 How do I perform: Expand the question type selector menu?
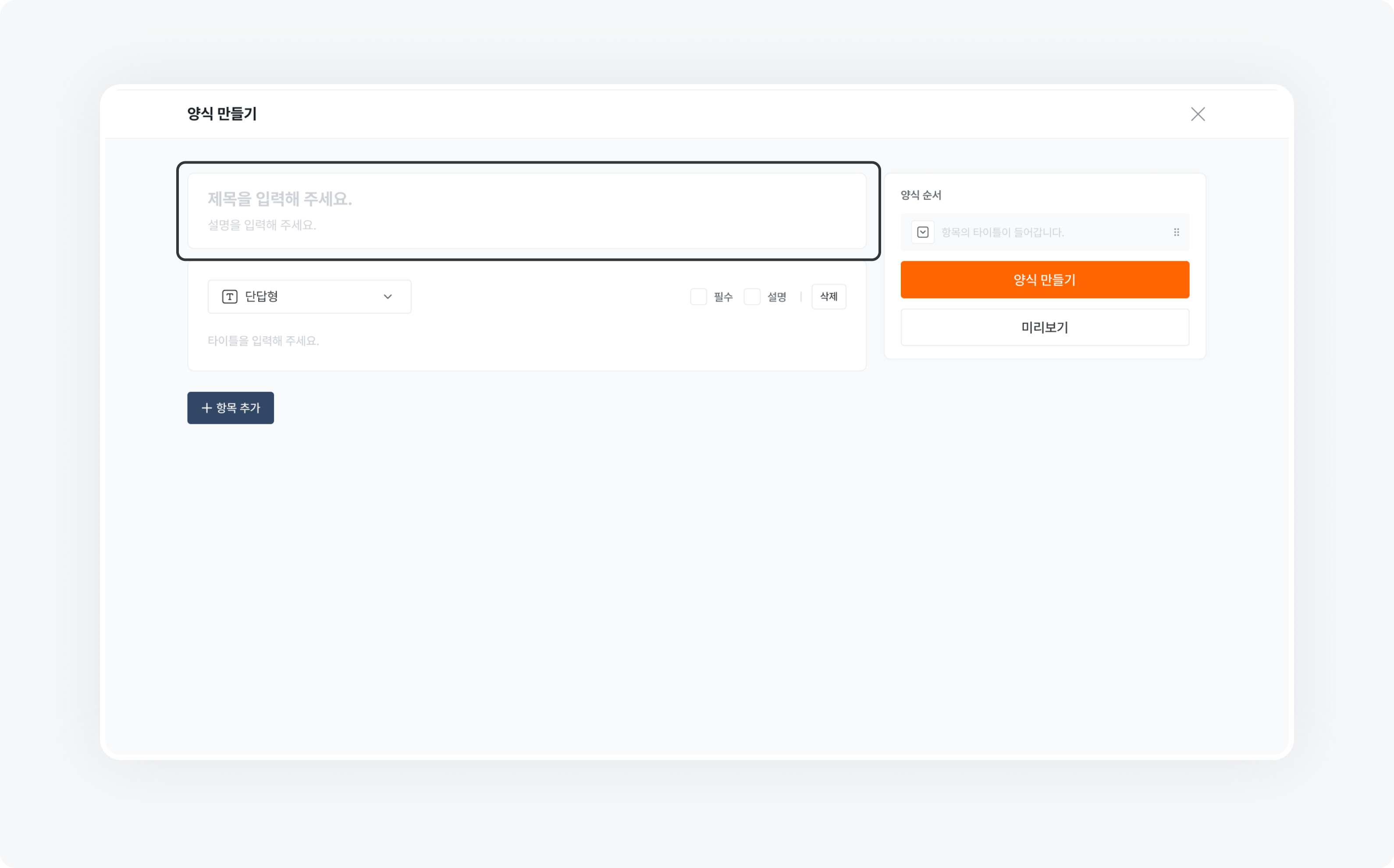pyautogui.click(x=309, y=296)
